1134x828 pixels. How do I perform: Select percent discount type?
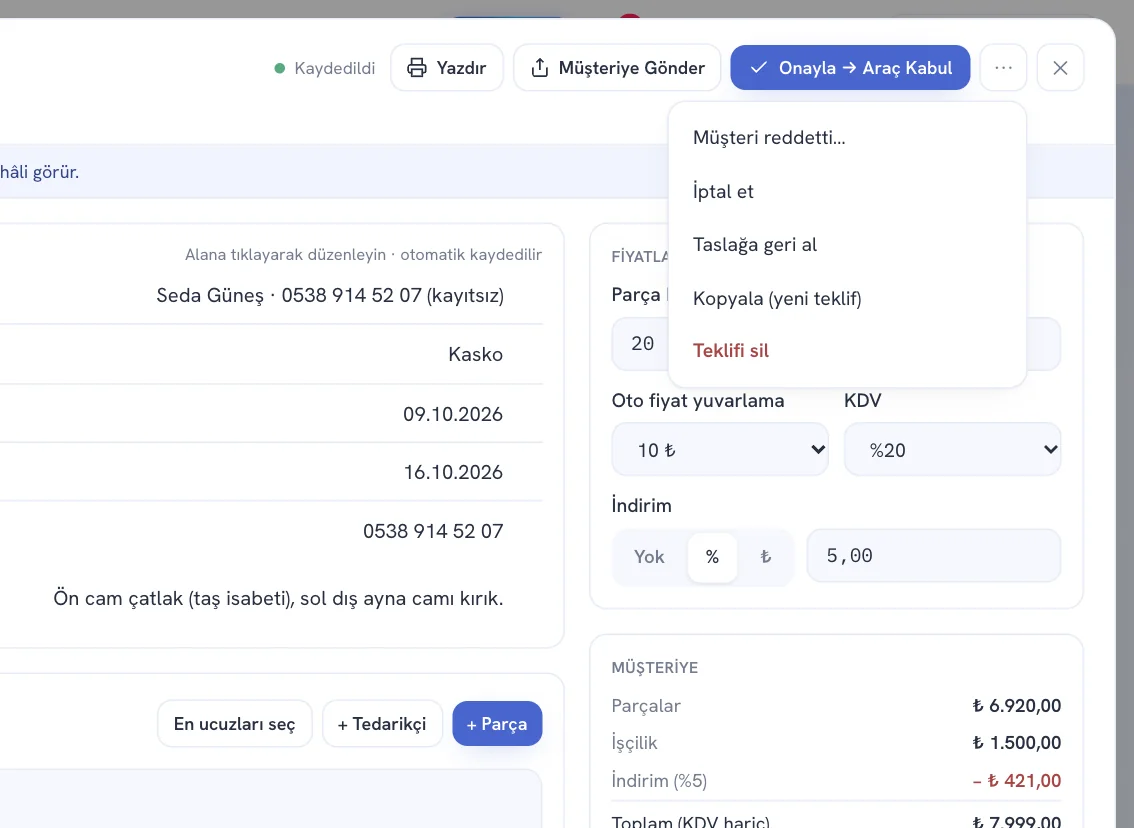[712, 557]
